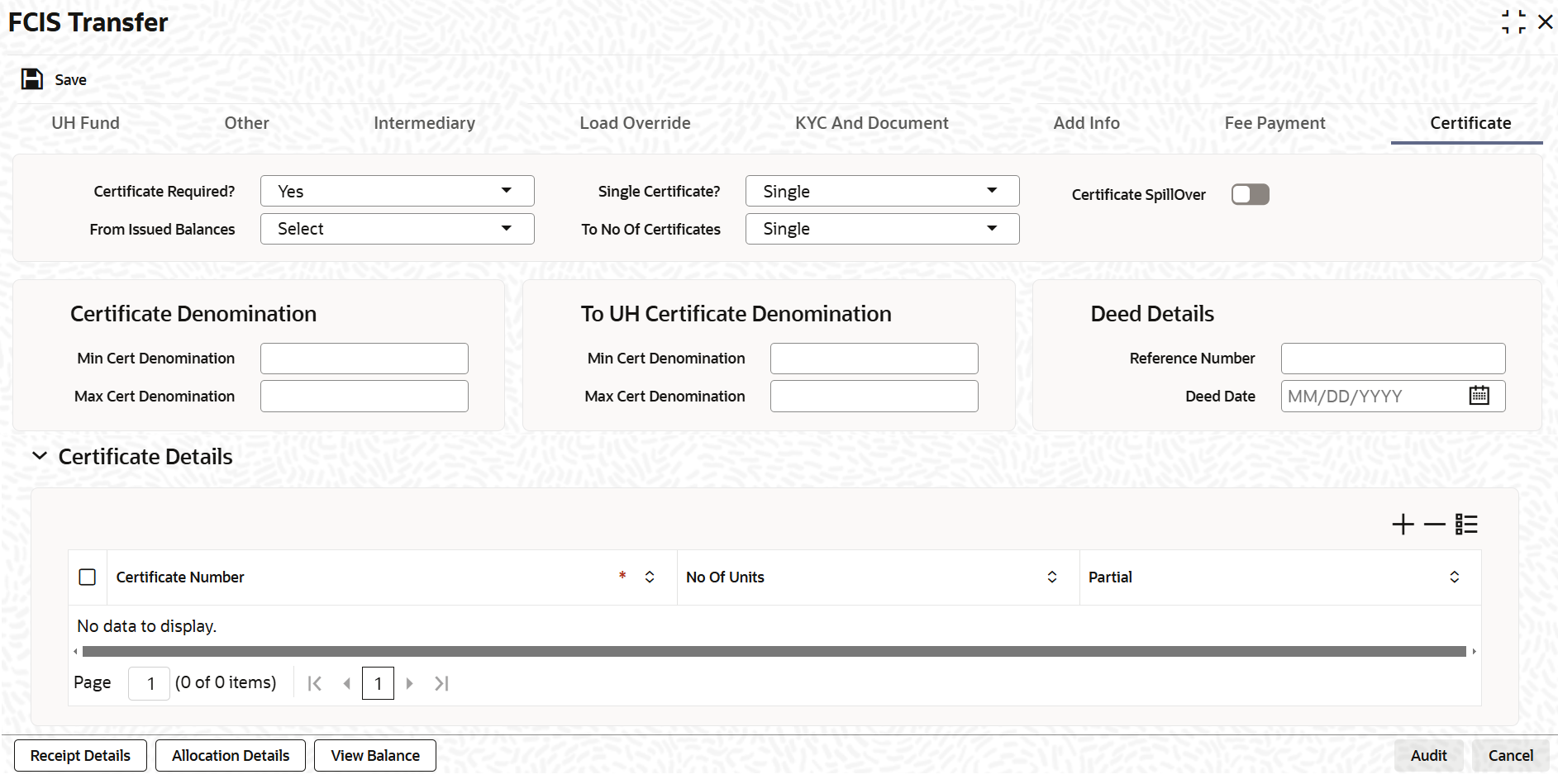The image size is (1558, 784).
Task: Add a row with the plus icon
Action: click(1403, 525)
